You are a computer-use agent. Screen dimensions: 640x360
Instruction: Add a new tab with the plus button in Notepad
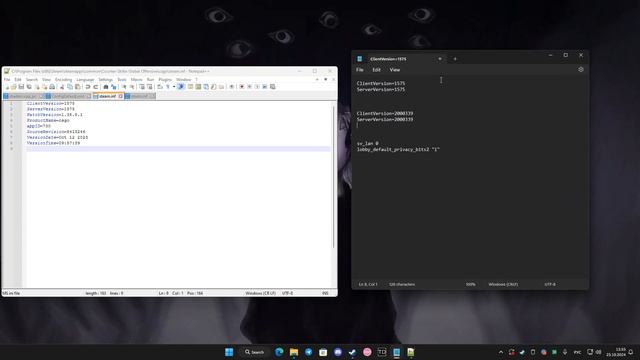[x=455, y=59]
